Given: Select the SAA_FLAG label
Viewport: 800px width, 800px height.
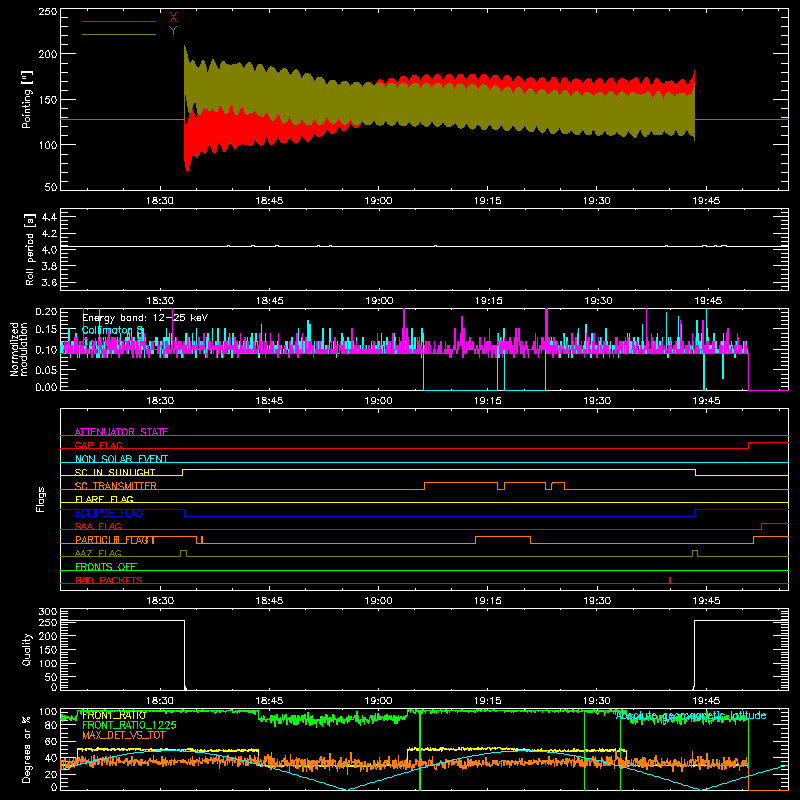Looking at the screenshot, I should (98, 526).
